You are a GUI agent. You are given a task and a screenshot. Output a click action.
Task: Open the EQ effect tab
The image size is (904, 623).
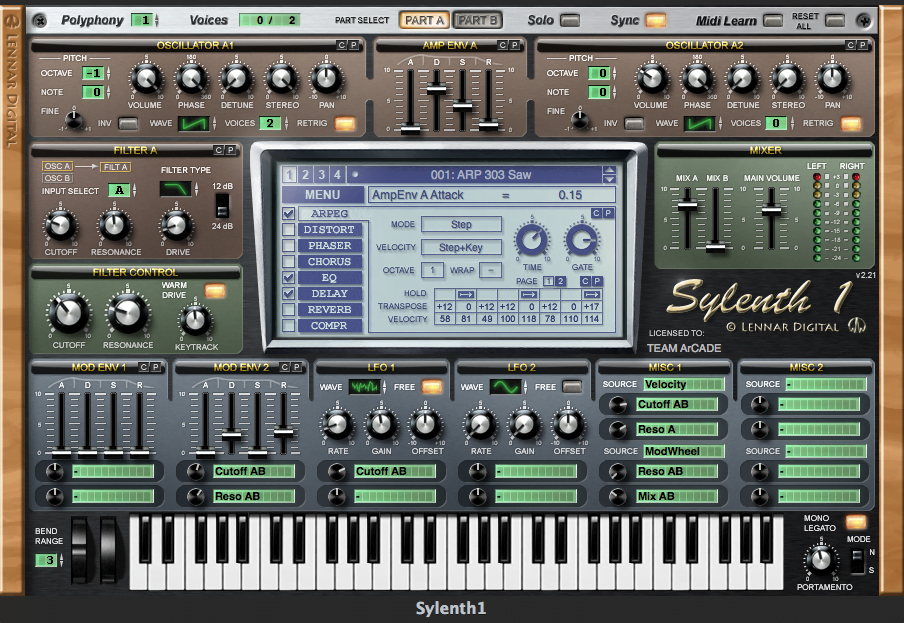(329, 278)
